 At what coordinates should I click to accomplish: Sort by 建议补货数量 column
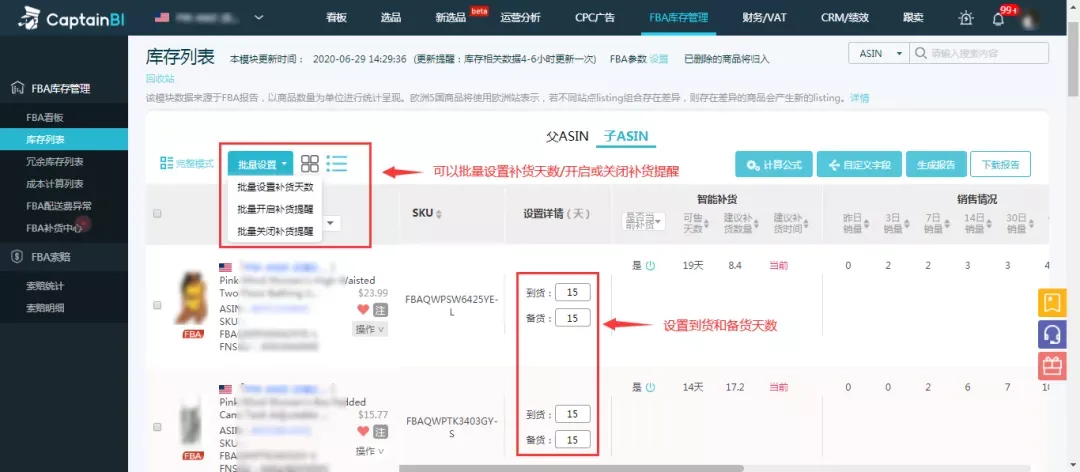(756, 223)
